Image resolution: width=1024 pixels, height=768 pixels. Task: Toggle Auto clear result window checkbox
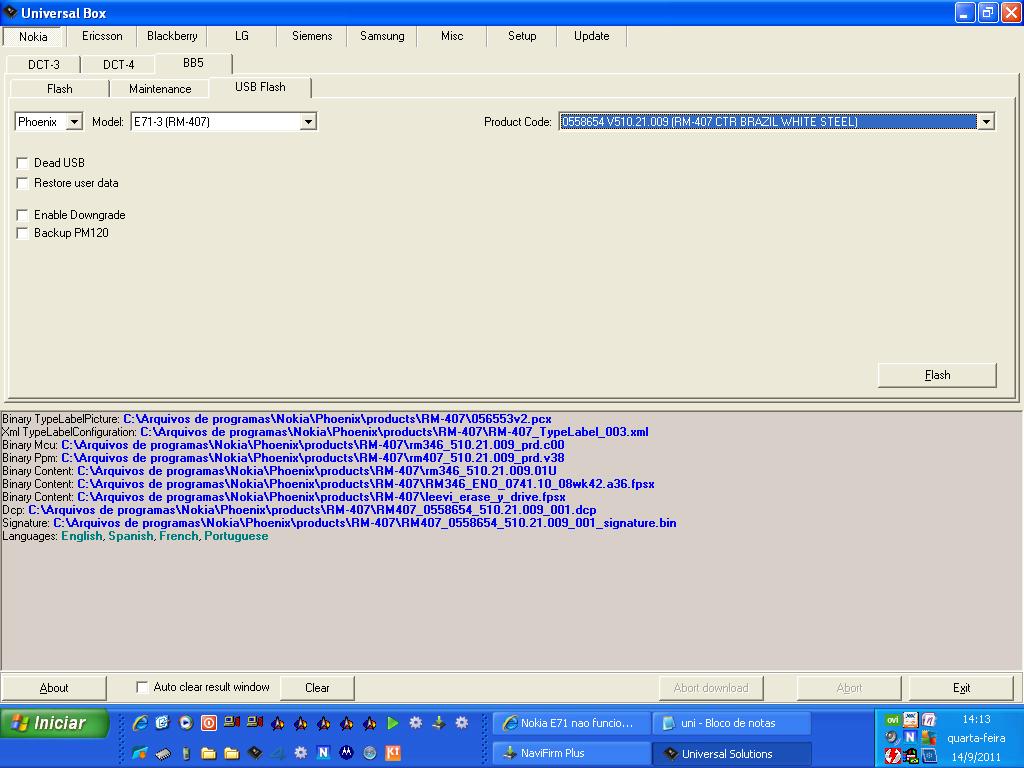click(x=142, y=687)
